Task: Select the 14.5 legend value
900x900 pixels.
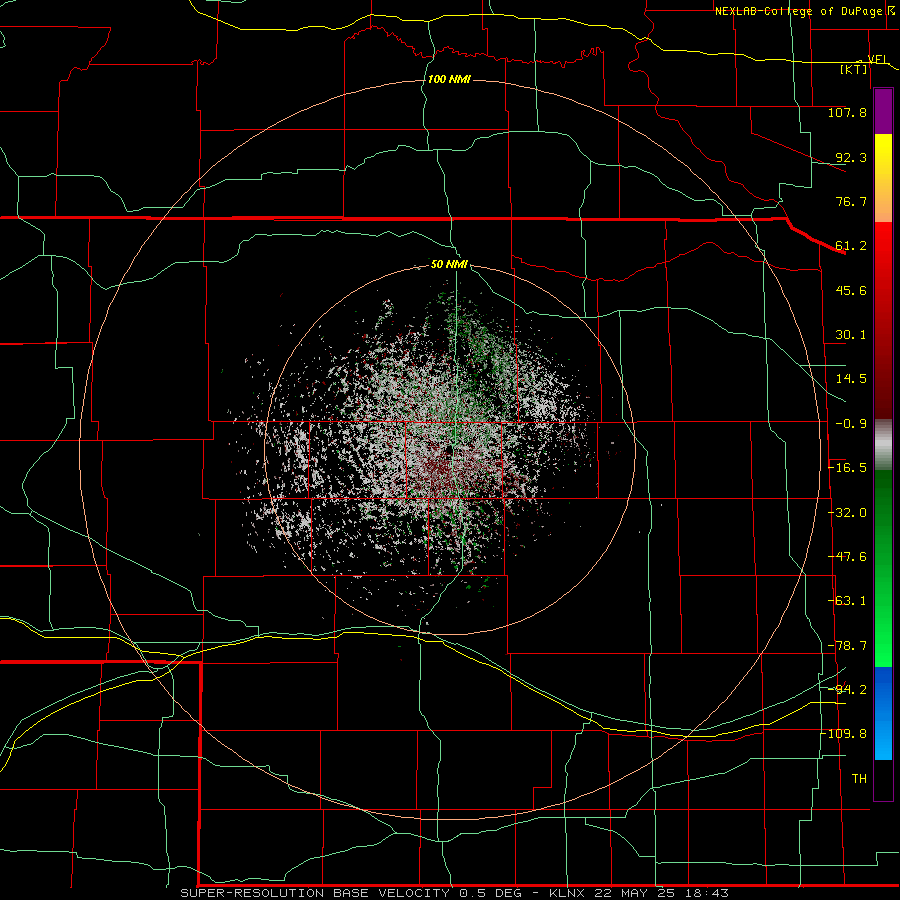Action: click(x=851, y=379)
